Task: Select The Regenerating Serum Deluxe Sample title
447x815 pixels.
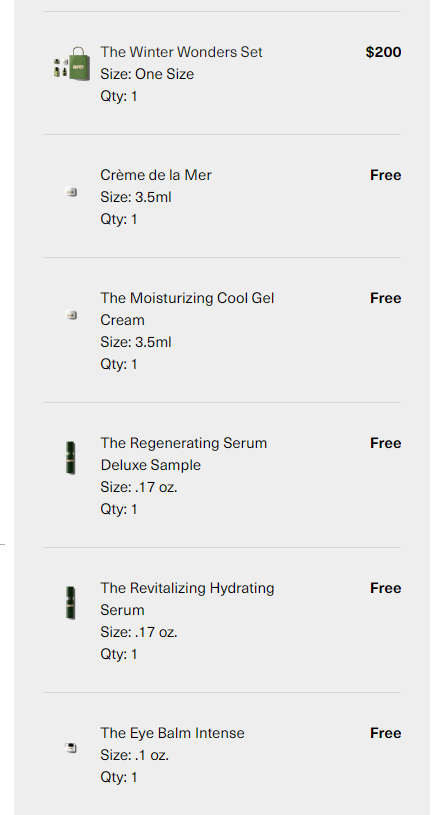Action: click(183, 454)
